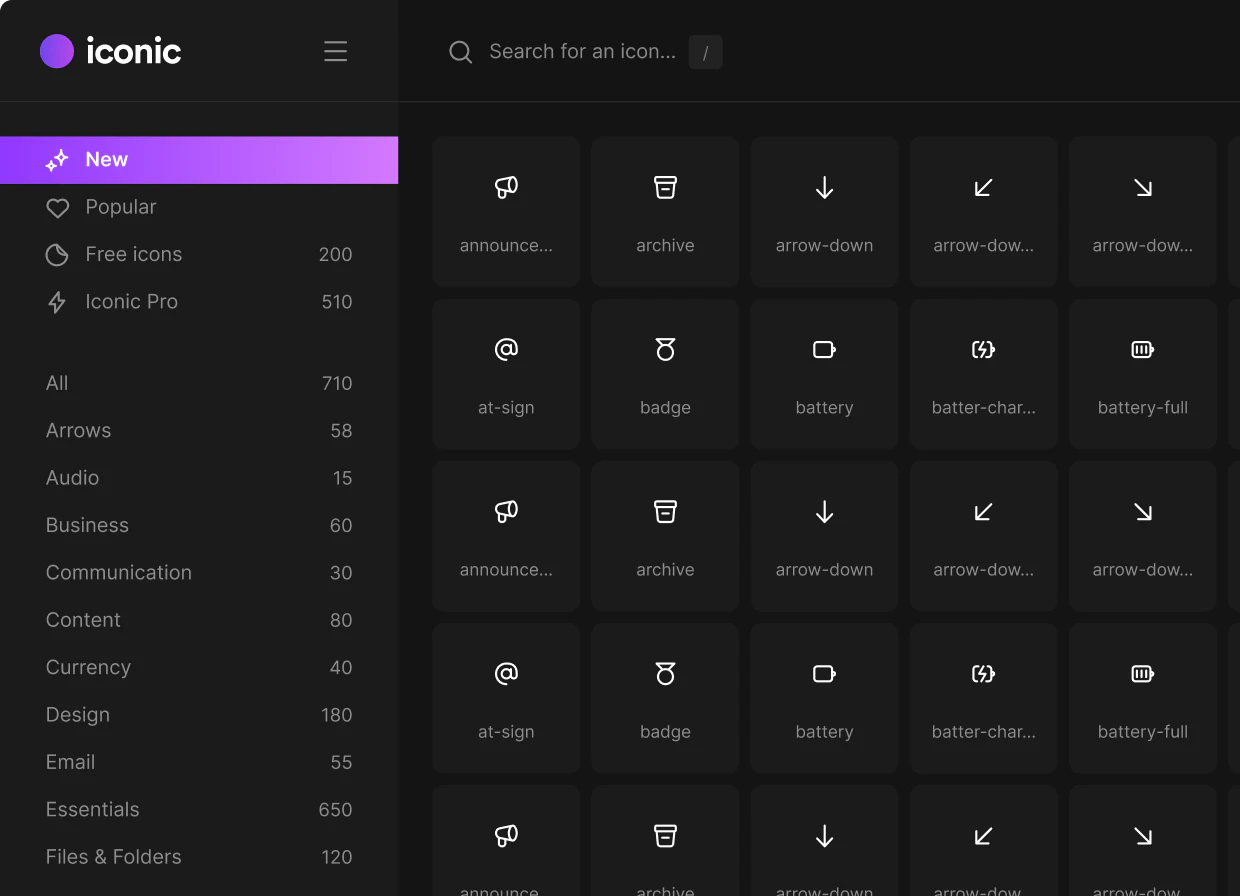Open the Iconic Pro collection
The image size is (1240, 896).
pos(131,302)
